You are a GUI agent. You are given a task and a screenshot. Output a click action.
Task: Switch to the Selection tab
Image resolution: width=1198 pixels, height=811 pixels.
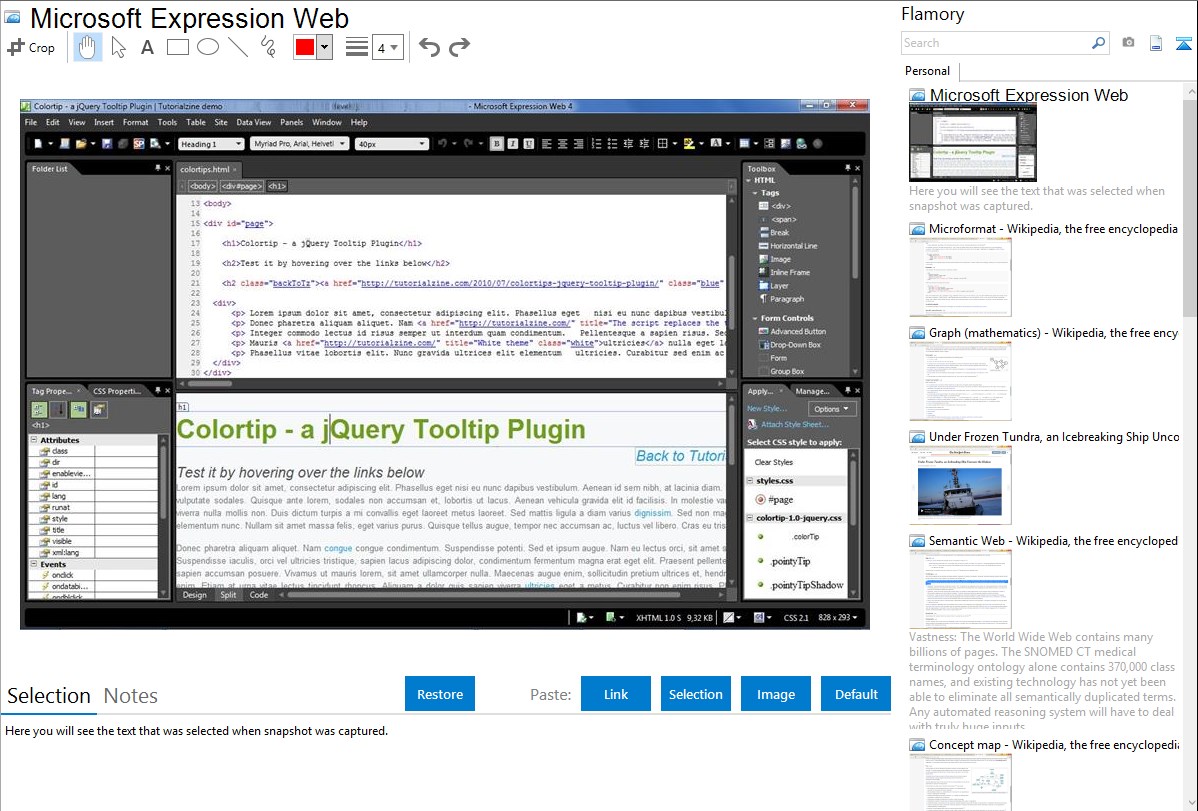pyautogui.click(x=49, y=696)
